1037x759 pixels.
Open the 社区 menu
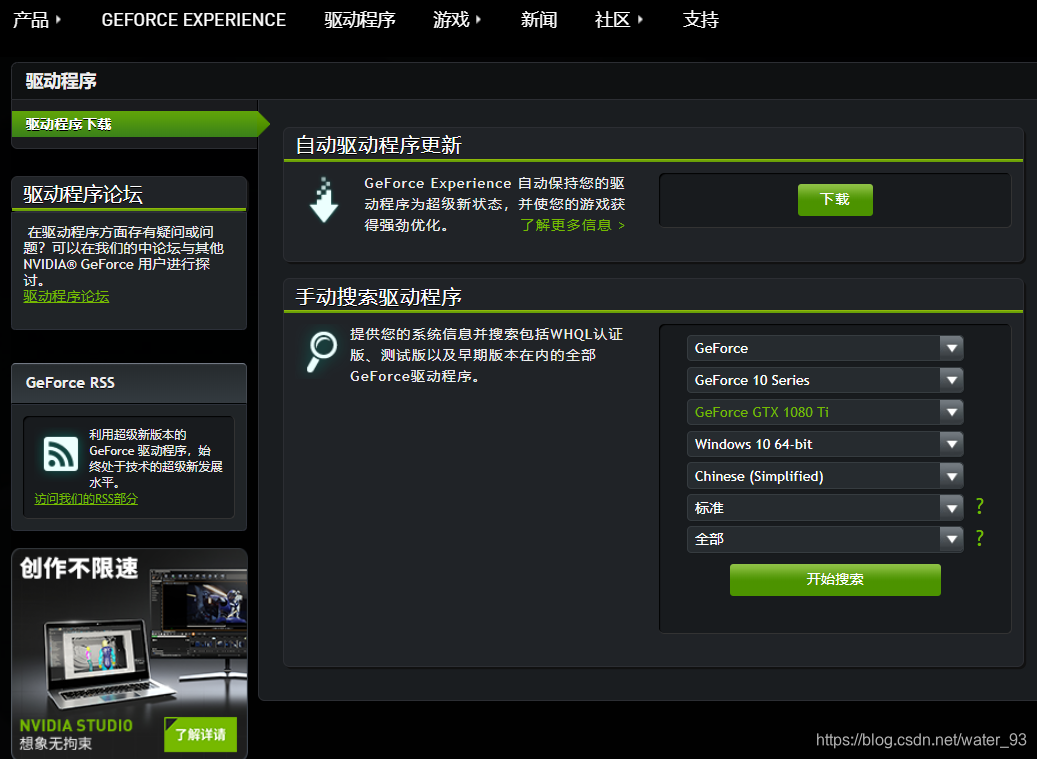point(618,20)
